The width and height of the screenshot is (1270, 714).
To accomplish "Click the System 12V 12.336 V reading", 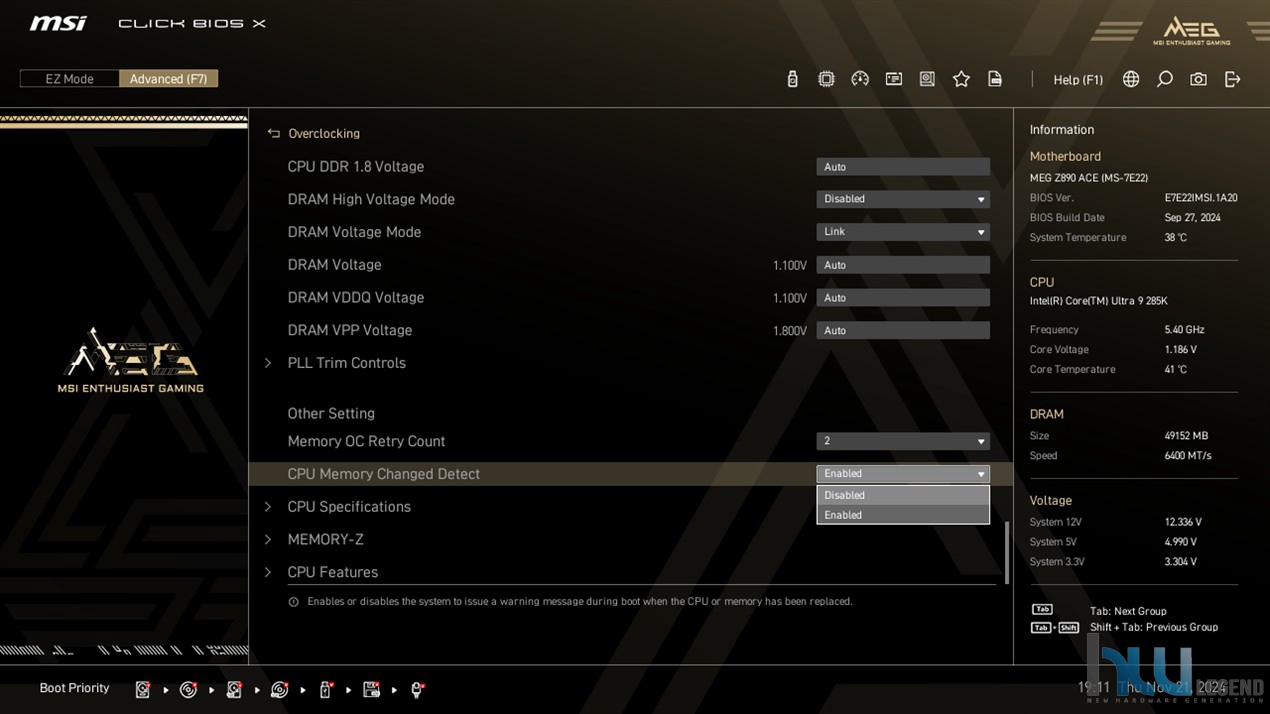I will [1183, 522].
